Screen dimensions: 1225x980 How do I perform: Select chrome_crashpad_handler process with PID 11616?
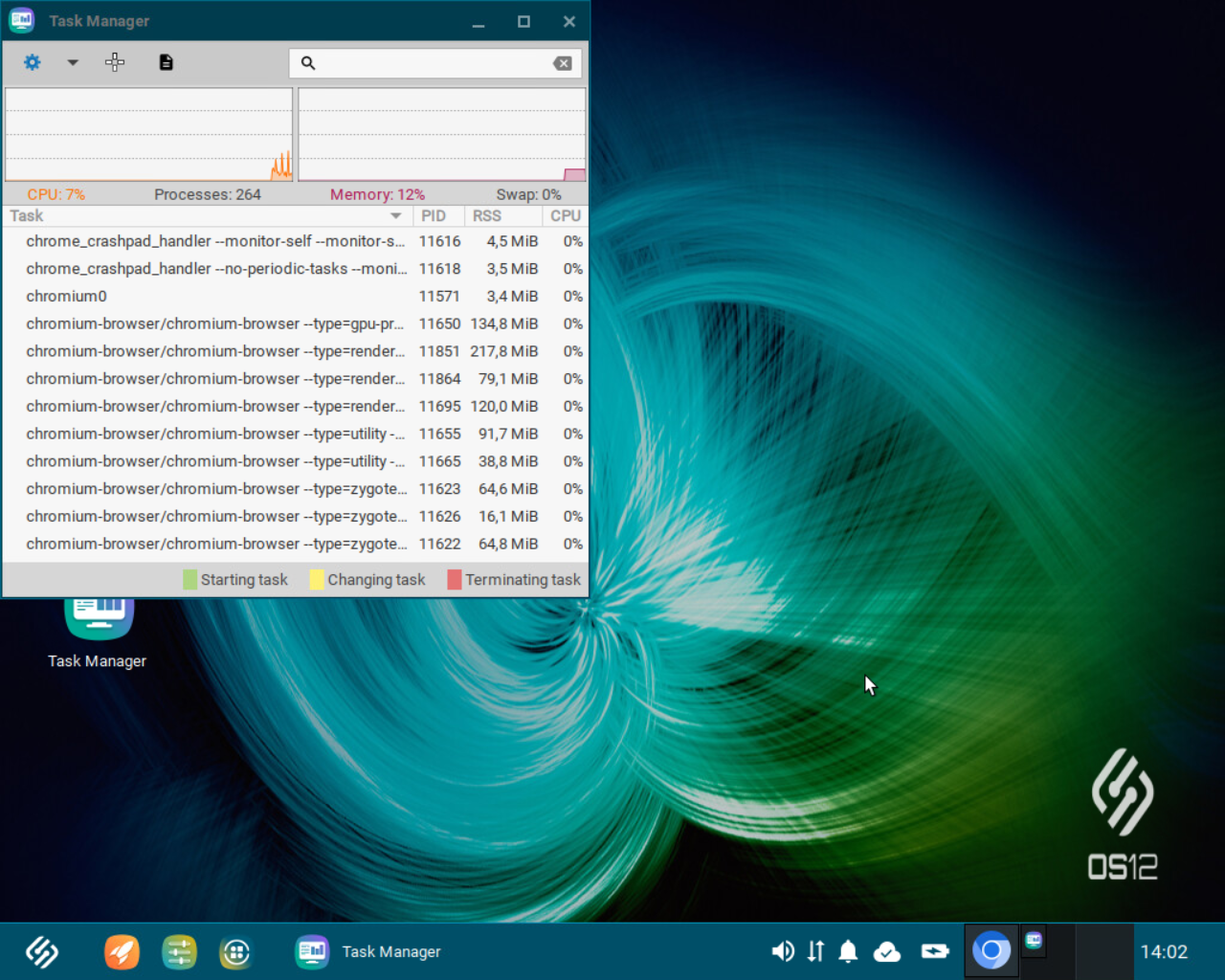click(215, 241)
